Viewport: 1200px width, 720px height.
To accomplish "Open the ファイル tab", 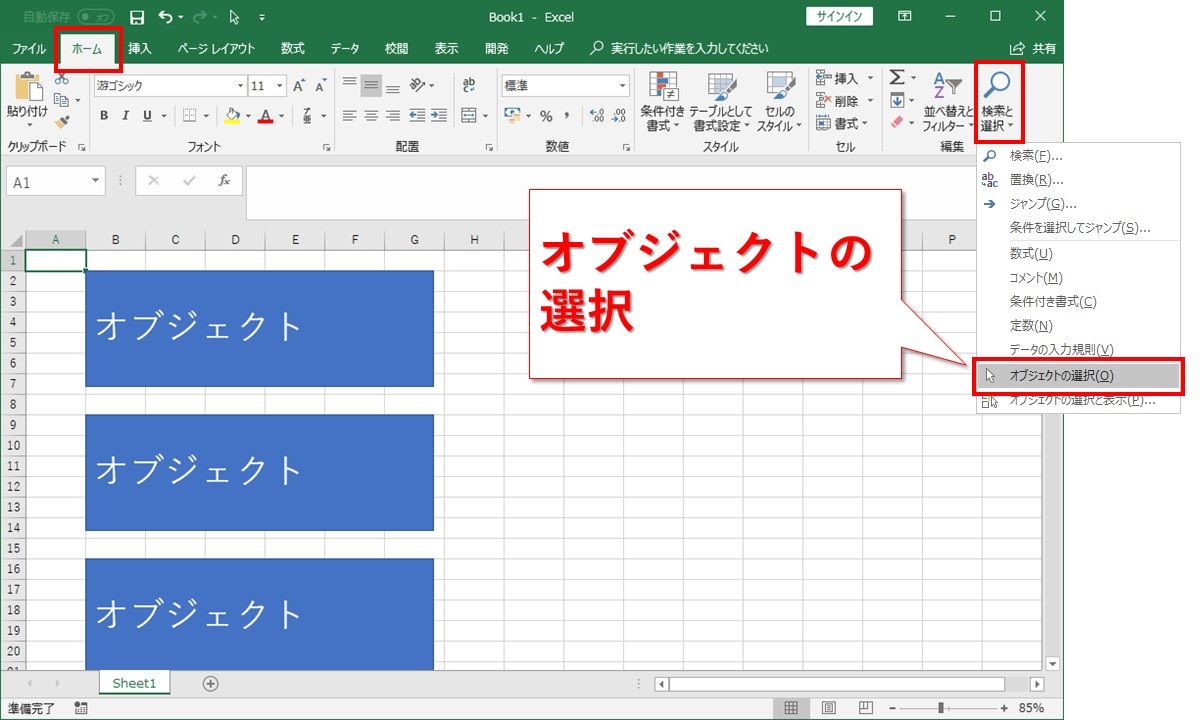I will tap(28, 48).
